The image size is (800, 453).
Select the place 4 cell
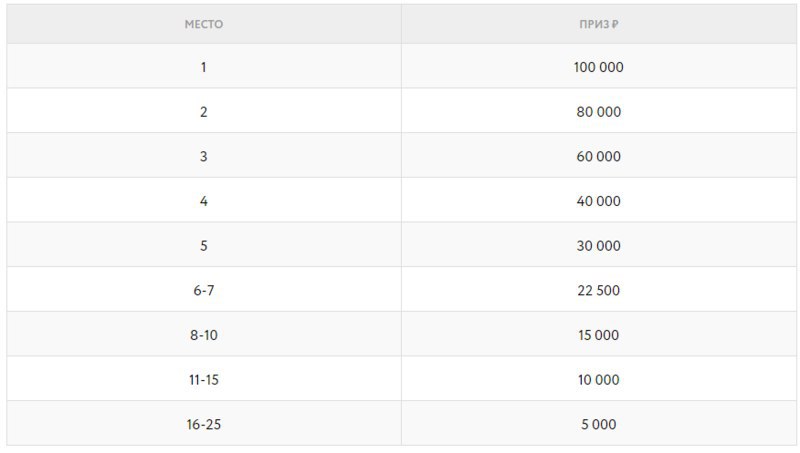[x=204, y=201]
